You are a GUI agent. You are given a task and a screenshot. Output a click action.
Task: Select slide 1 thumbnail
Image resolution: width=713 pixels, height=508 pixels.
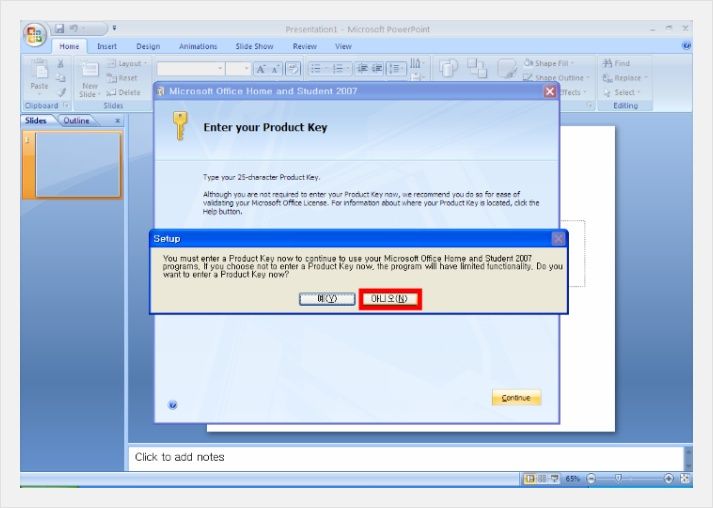tap(78, 165)
